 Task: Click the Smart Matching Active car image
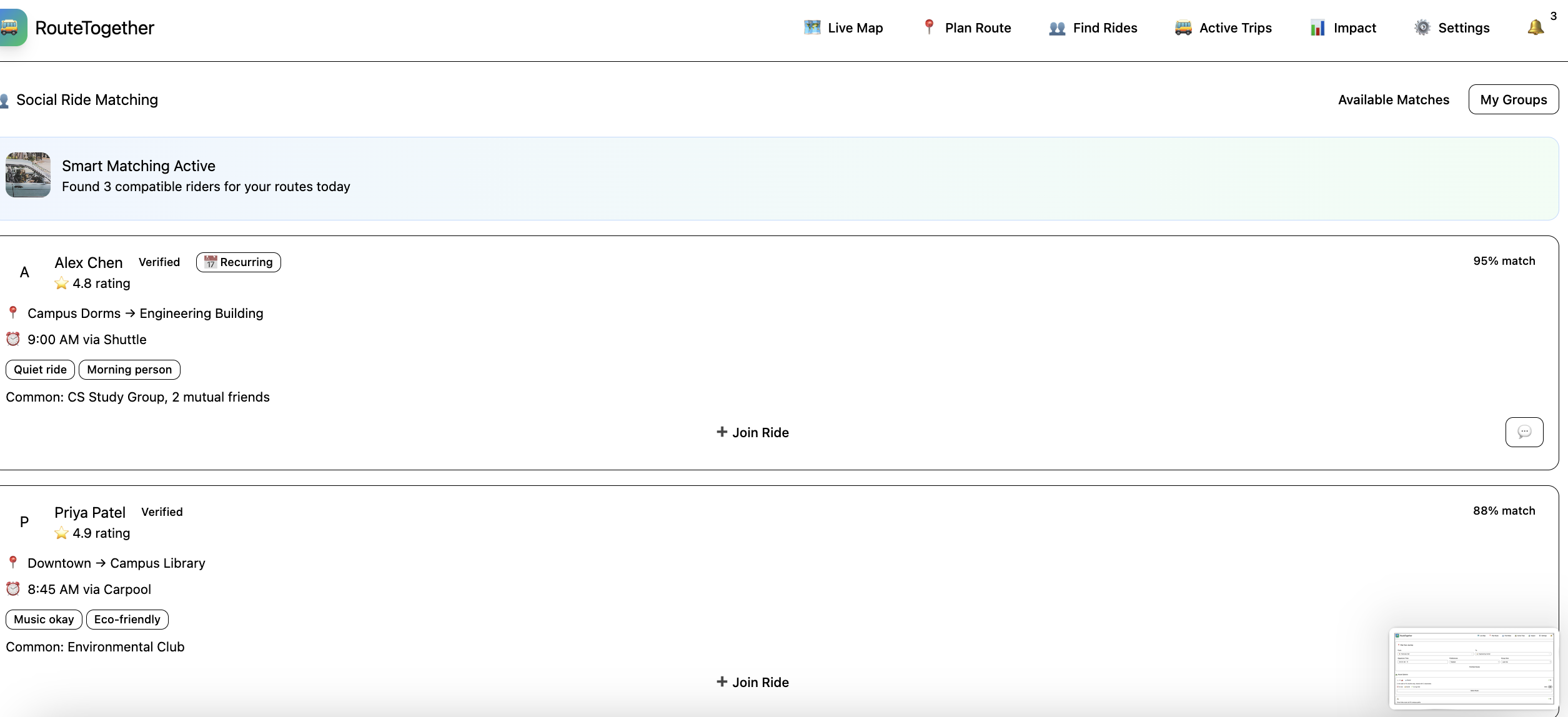28,175
